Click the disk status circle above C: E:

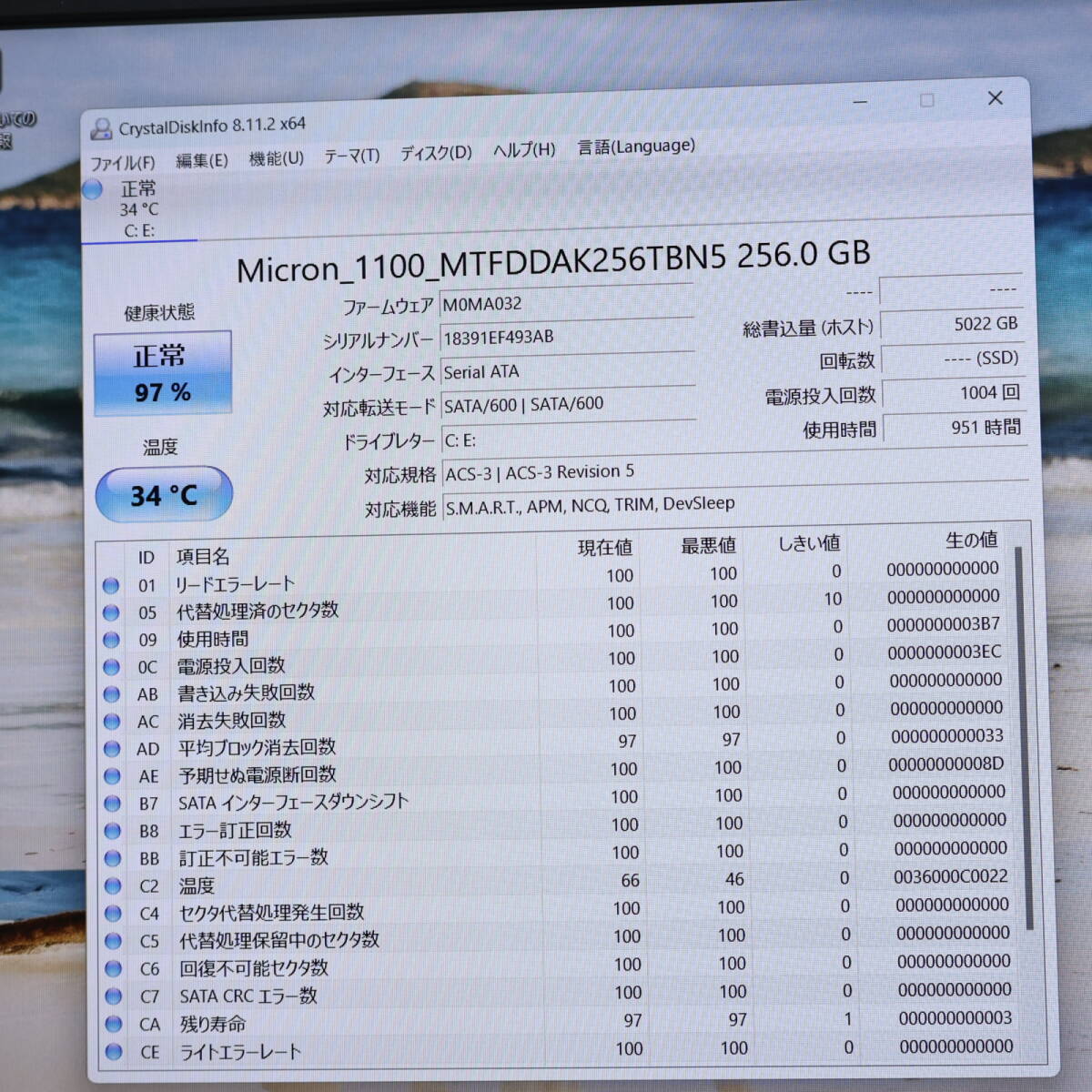click(x=92, y=189)
